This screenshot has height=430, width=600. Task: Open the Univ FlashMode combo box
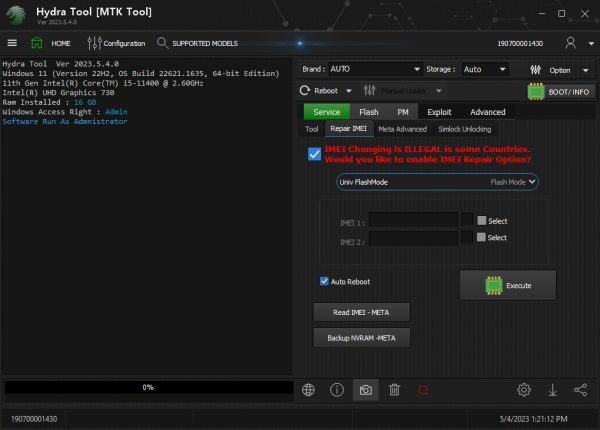pos(437,182)
